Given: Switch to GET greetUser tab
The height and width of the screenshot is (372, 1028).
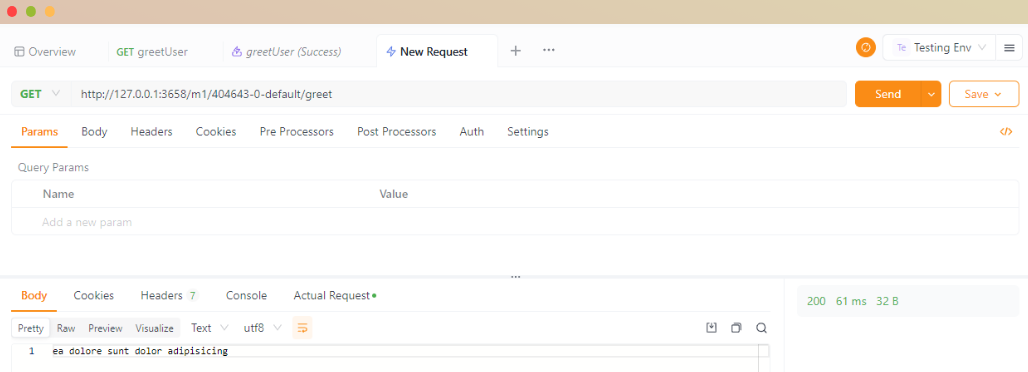Looking at the screenshot, I should pos(152,52).
